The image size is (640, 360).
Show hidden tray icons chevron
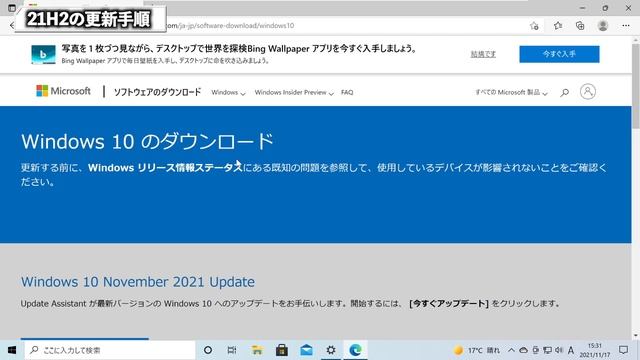point(511,350)
